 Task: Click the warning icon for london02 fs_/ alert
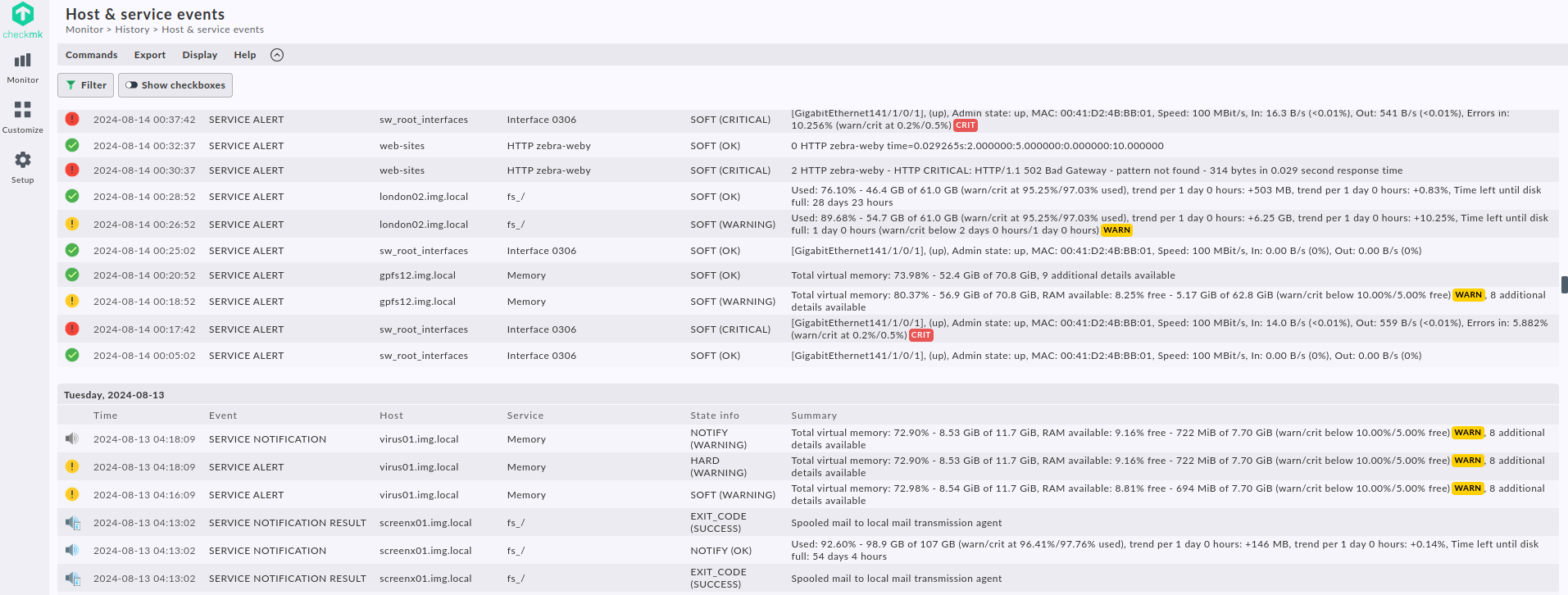[72, 224]
